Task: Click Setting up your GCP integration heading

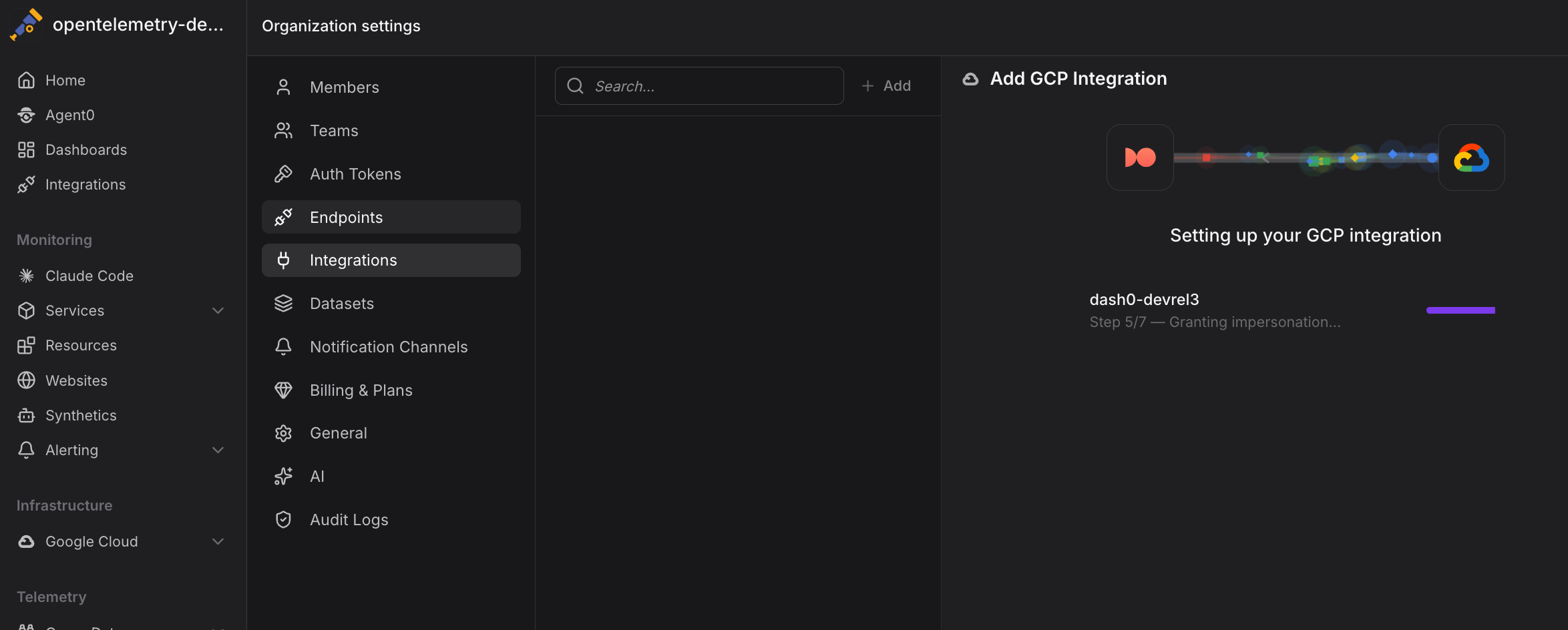Action: (x=1306, y=236)
